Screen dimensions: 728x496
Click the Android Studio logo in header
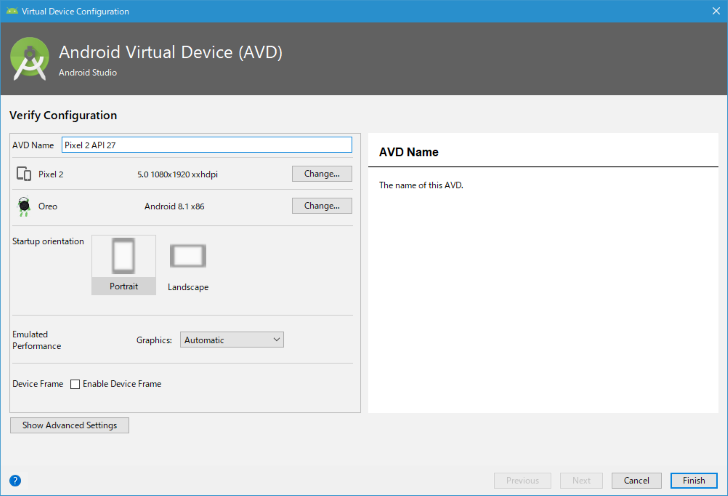[x=30, y=59]
